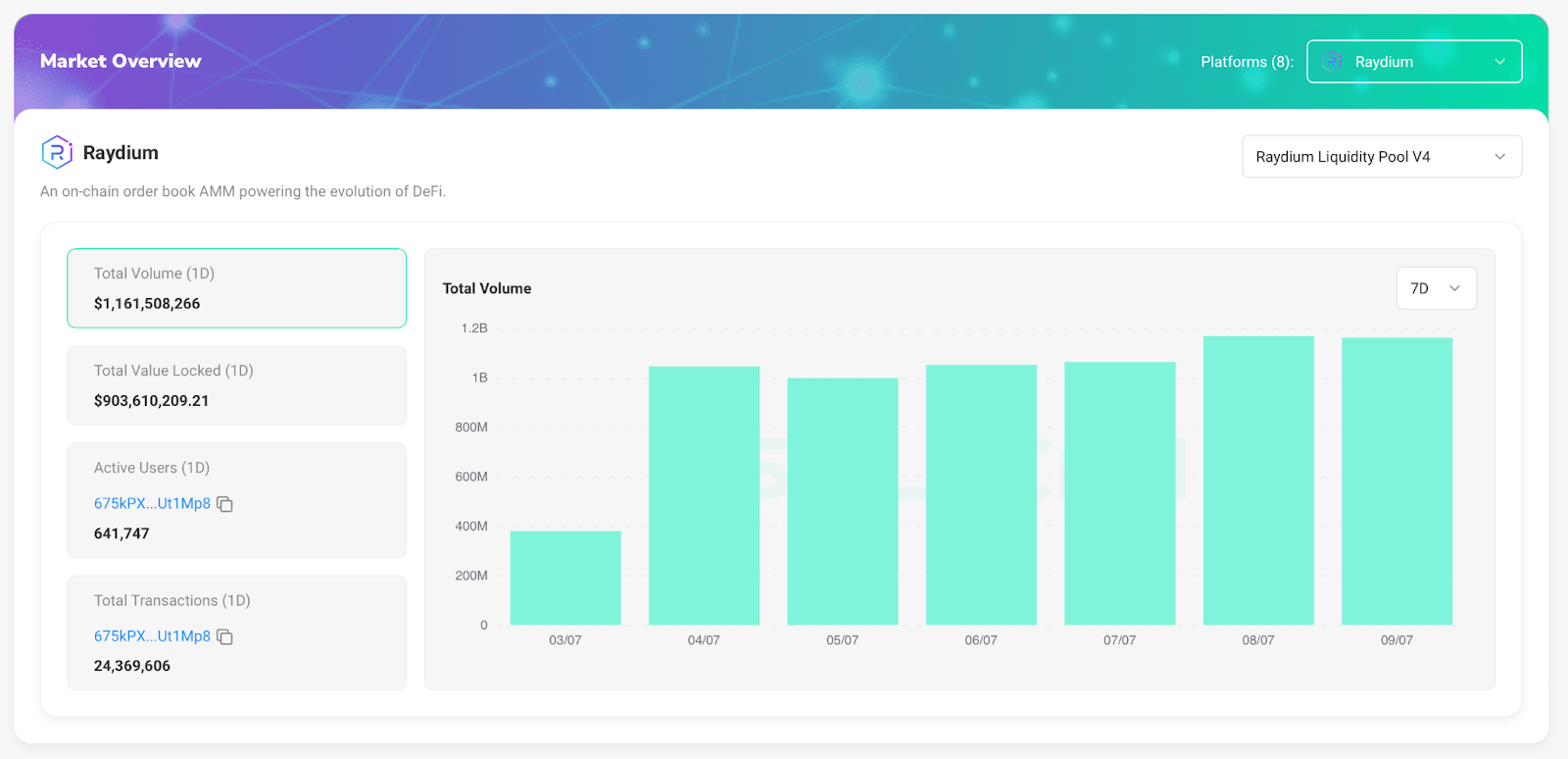Click the 1B y-axis label

click(x=479, y=378)
